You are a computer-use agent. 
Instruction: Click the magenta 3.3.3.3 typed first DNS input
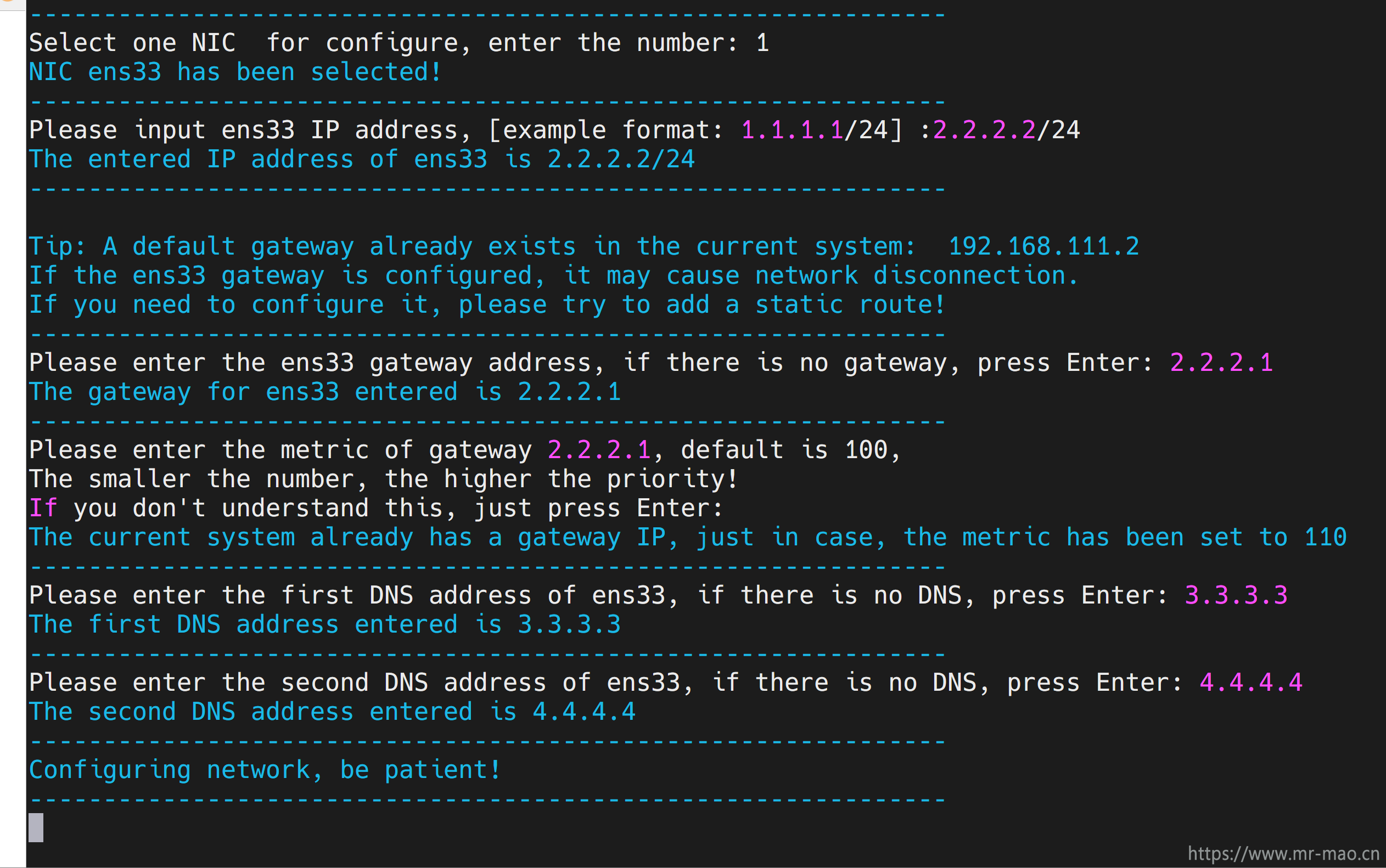[1236, 595]
